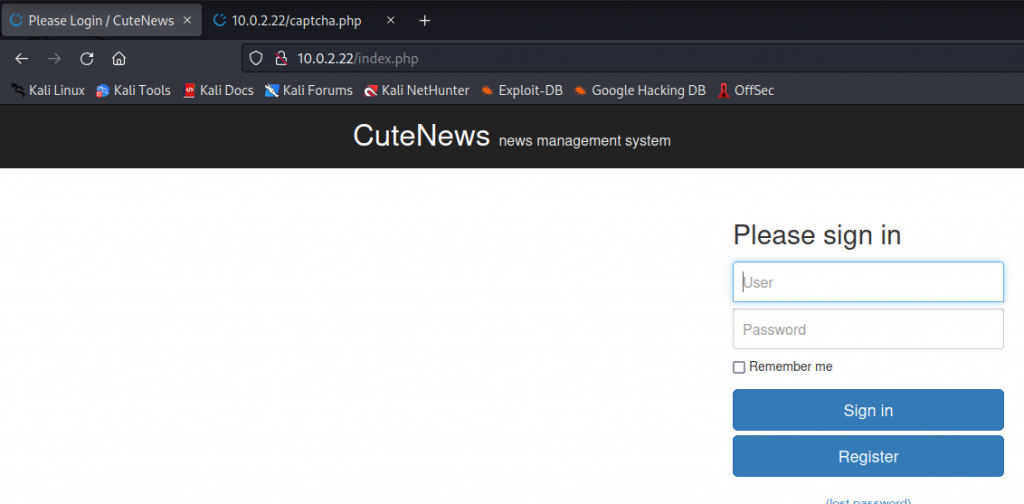1024x504 pixels.
Task: Click the browser back arrow button
Action: pos(21,58)
